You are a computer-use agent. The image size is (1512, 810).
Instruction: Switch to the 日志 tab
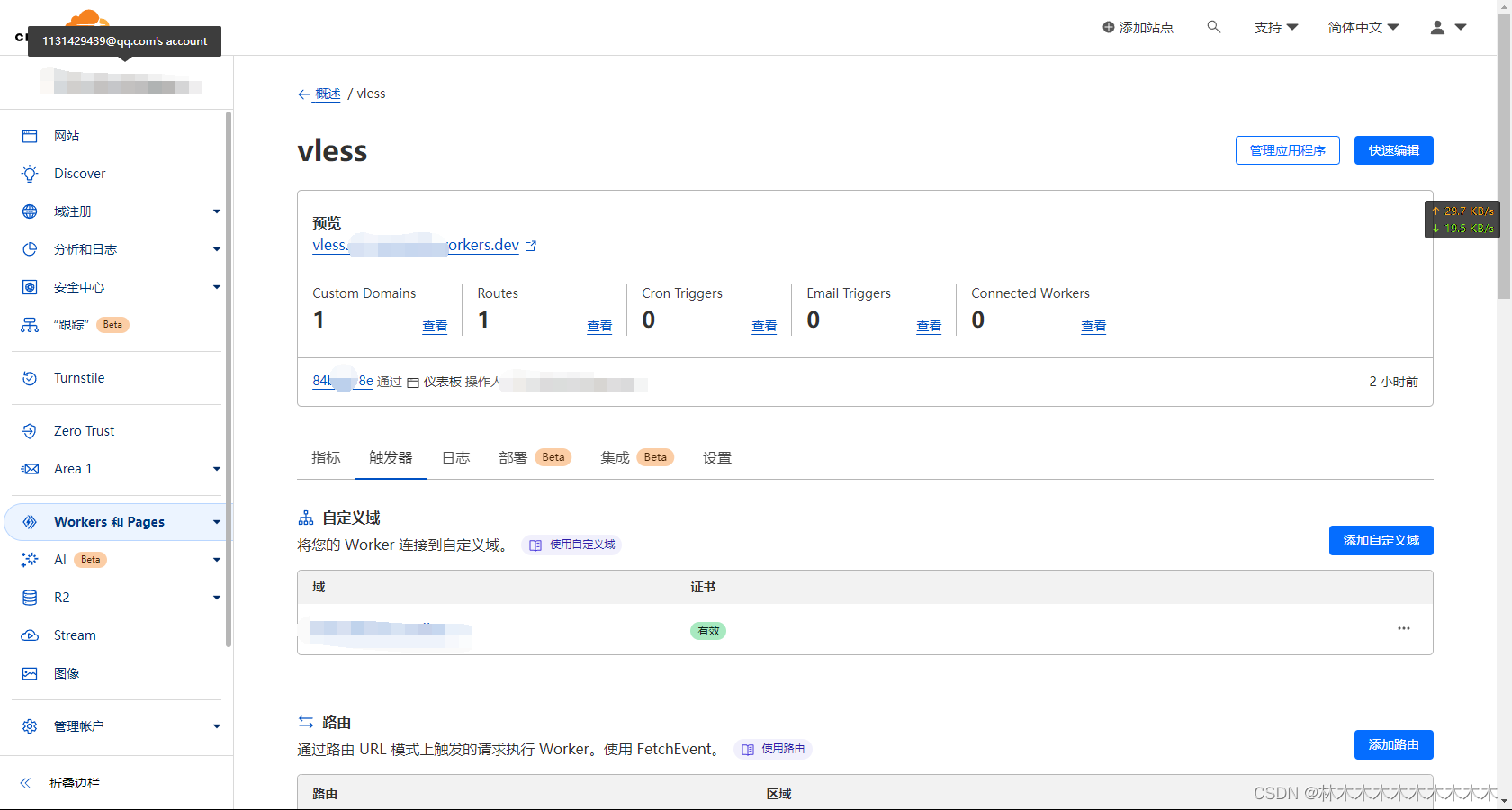[x=455, y=457]
